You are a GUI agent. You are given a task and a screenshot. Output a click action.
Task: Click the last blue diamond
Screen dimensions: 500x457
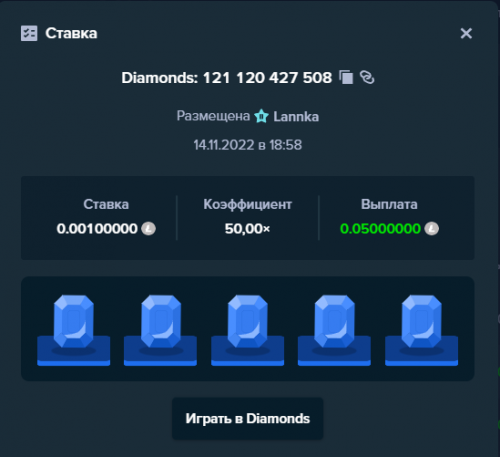coord(422,321)
